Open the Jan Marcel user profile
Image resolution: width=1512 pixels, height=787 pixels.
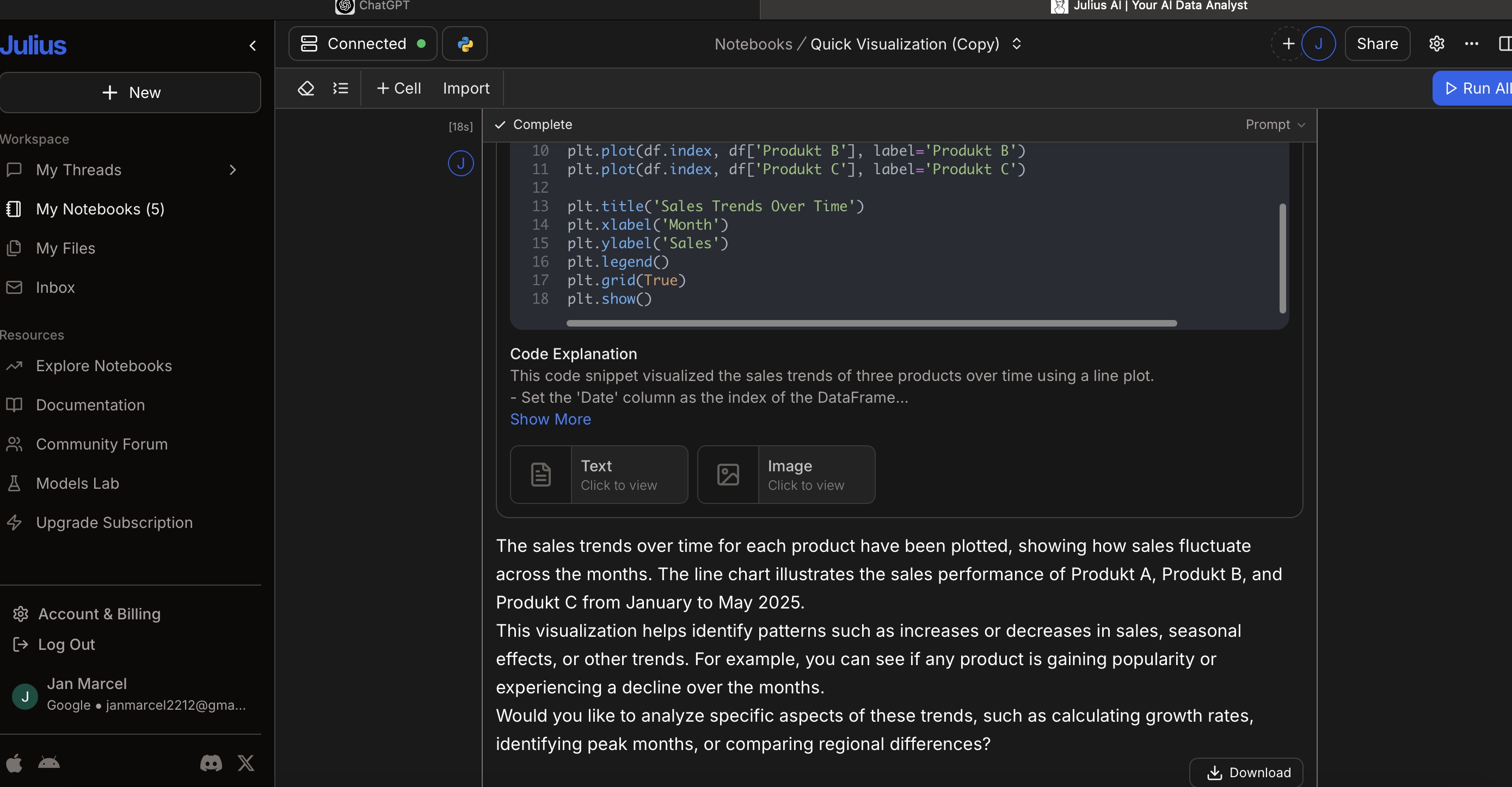coord(130,694)
